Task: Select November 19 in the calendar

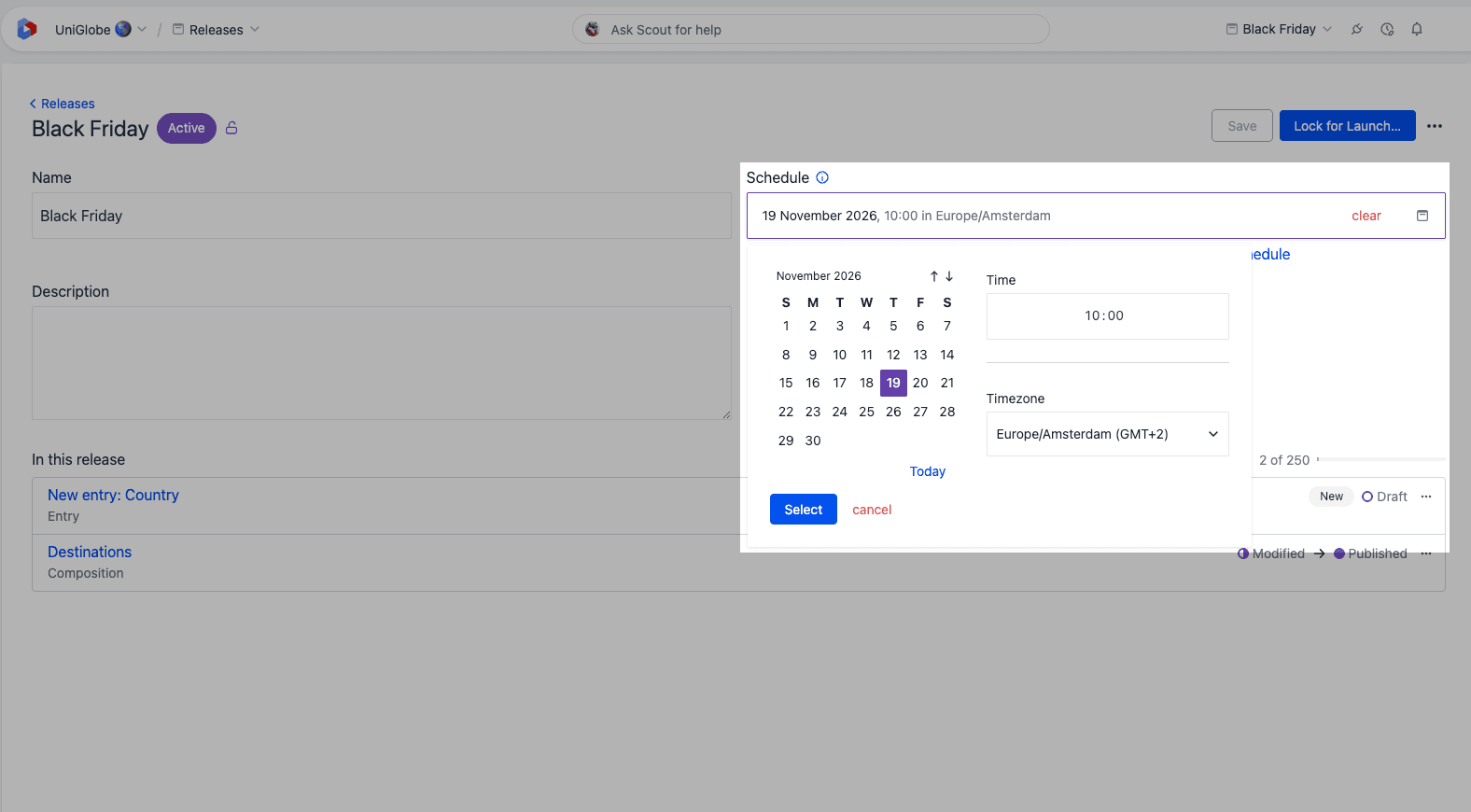Action: [x=893, y=383]
